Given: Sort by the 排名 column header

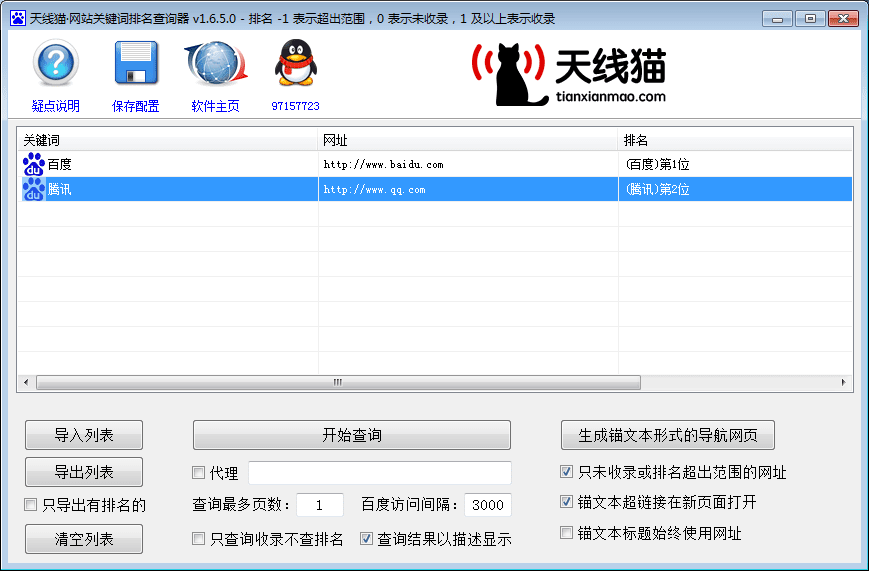Looking at the screenshot, I should (735, 140).
